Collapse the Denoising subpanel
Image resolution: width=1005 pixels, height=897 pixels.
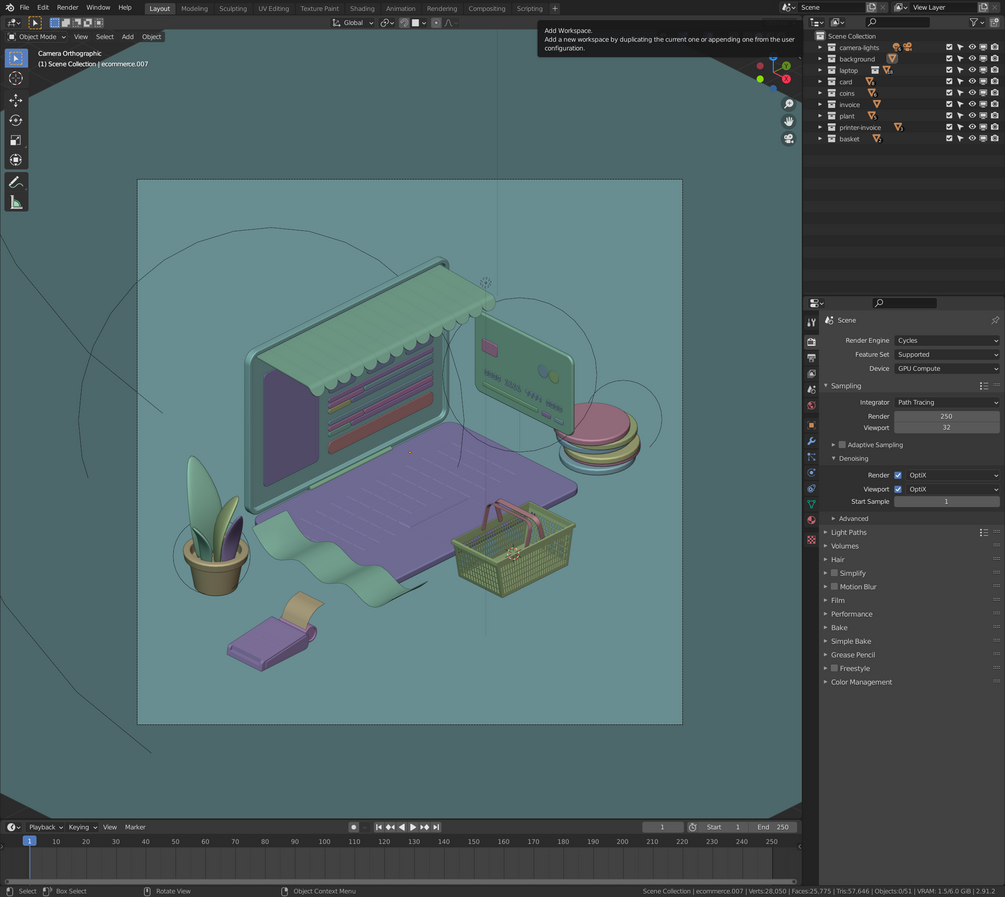click(852, 458)
